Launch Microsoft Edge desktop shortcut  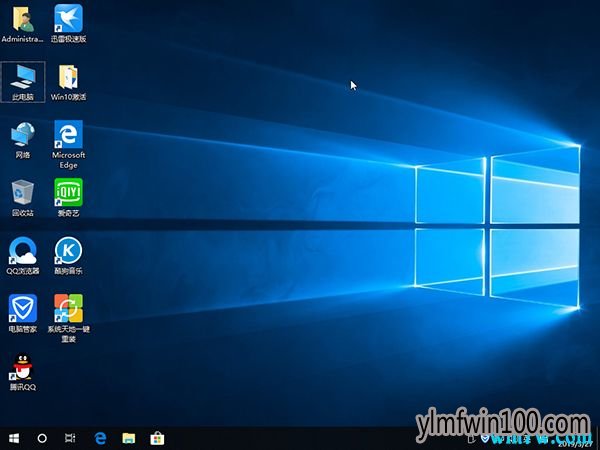click(x=68, y=145)
